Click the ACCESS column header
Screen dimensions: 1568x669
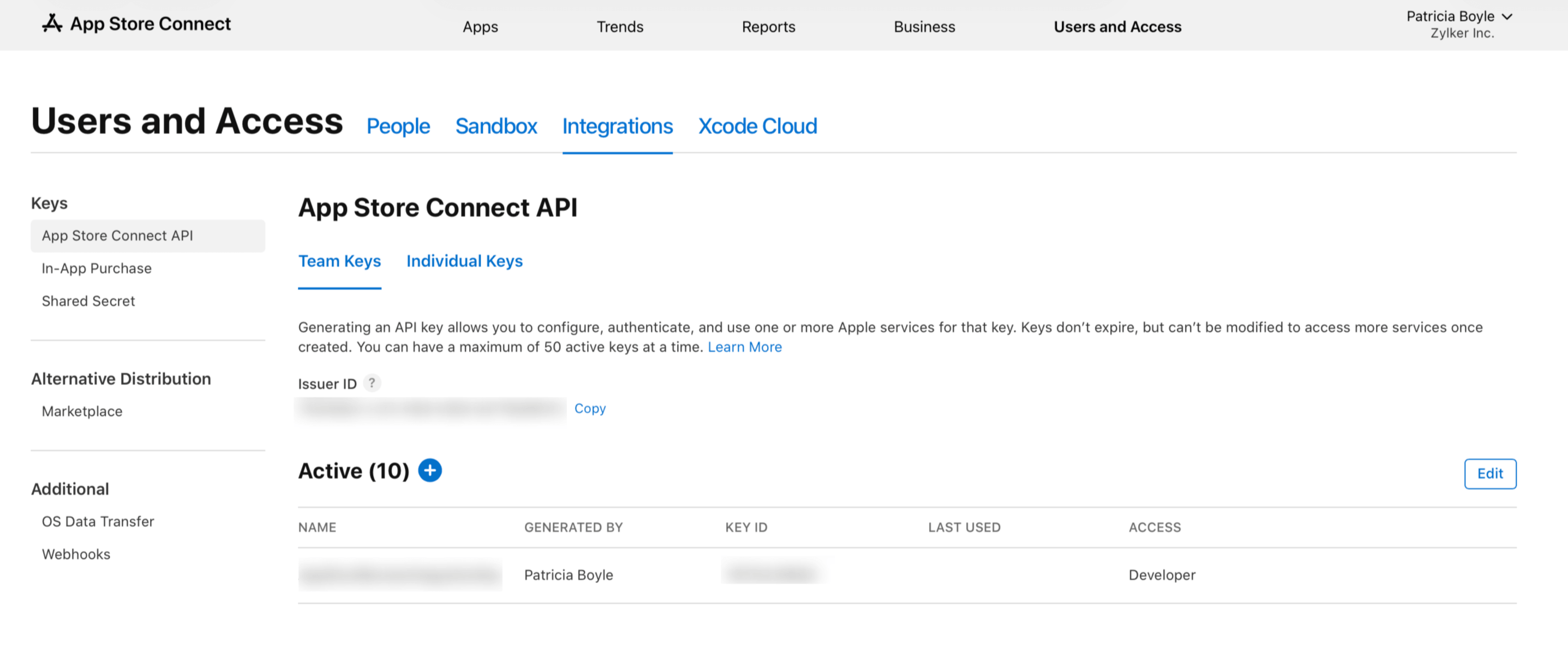coord(1154,527)
